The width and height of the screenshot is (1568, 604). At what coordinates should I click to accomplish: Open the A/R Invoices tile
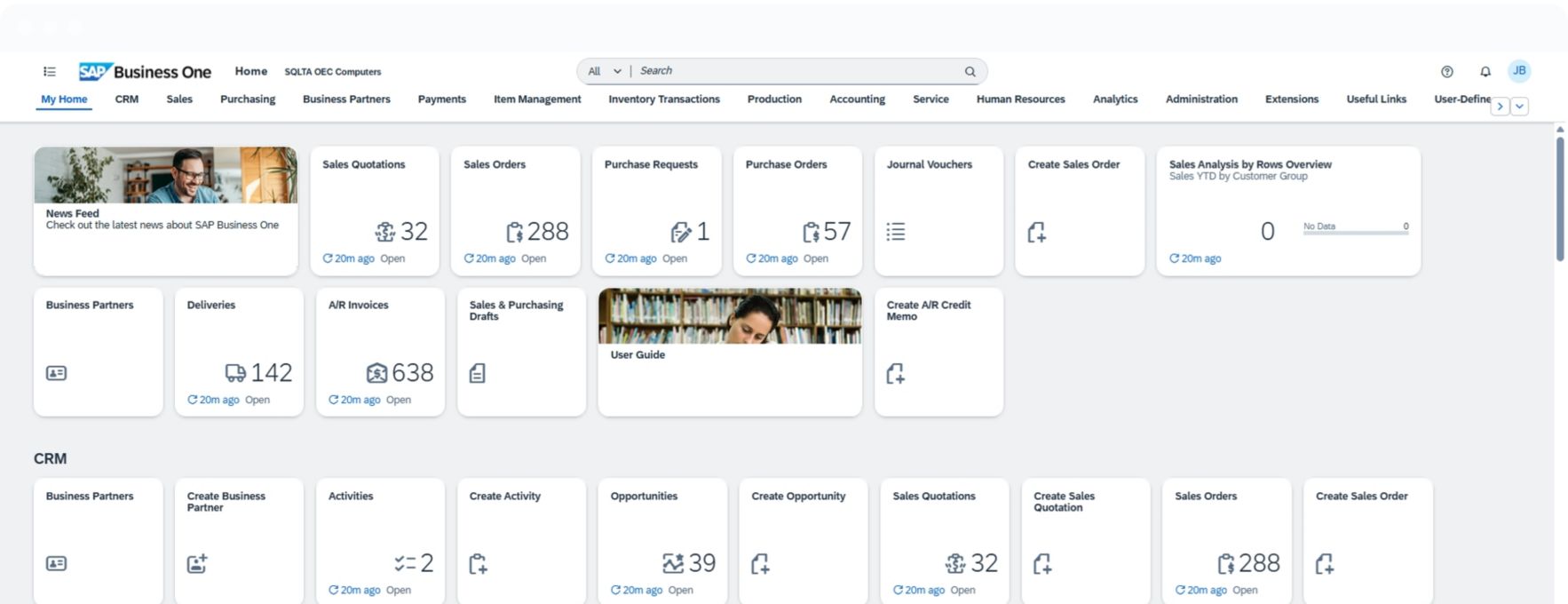[380, 351]
